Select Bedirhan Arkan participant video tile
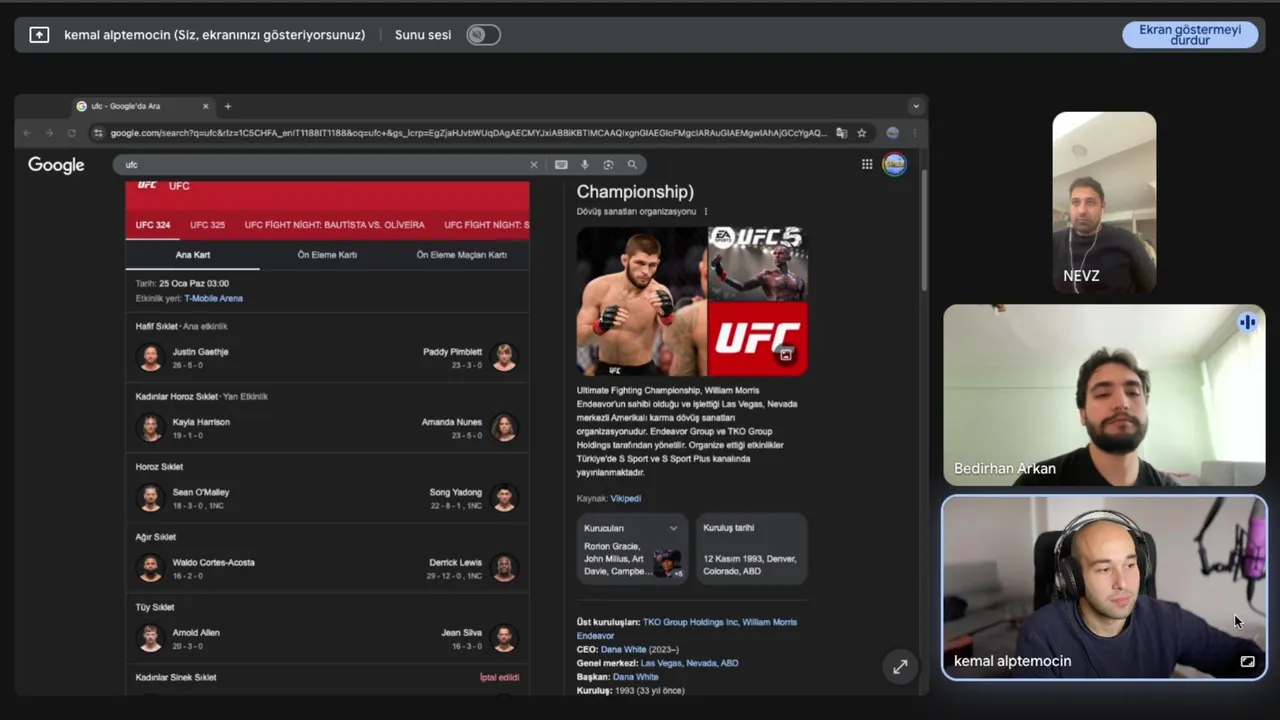Screen dimensions: 1280x720 [x=1104, y=395]
